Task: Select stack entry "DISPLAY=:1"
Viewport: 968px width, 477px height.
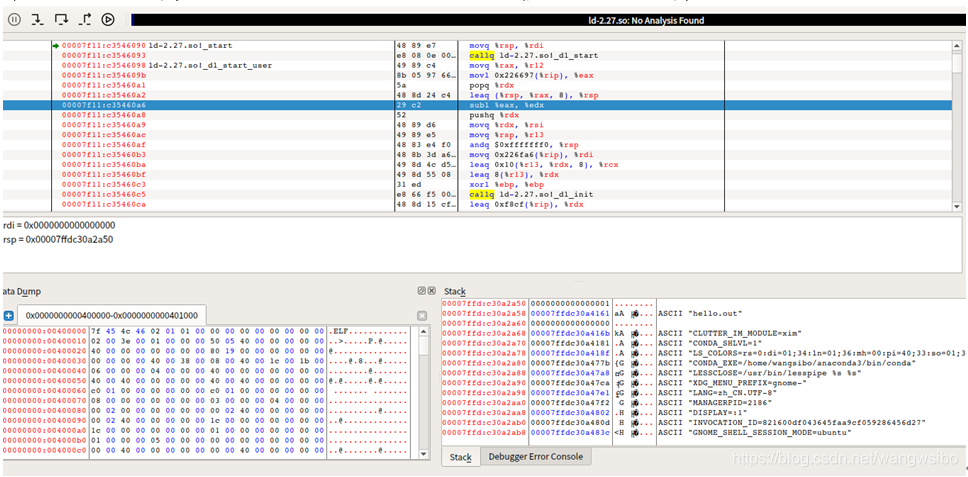Action: point(702,412)
